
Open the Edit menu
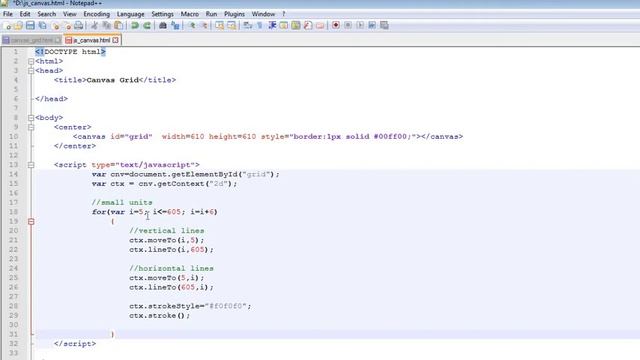click(25, 14)
